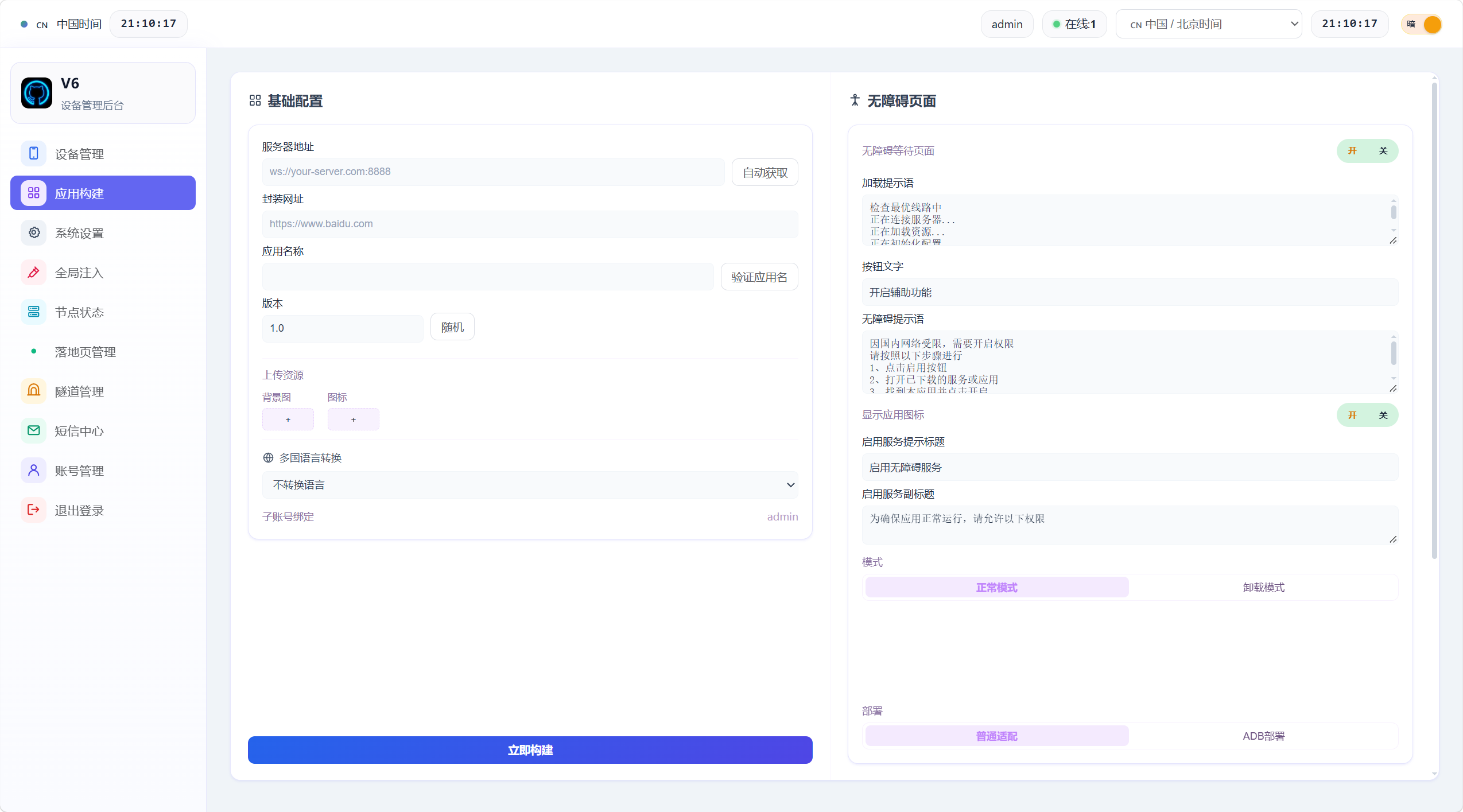Click the 短信中心 envelope icon
1463x812 pixels.
click(x=34, y=431)
